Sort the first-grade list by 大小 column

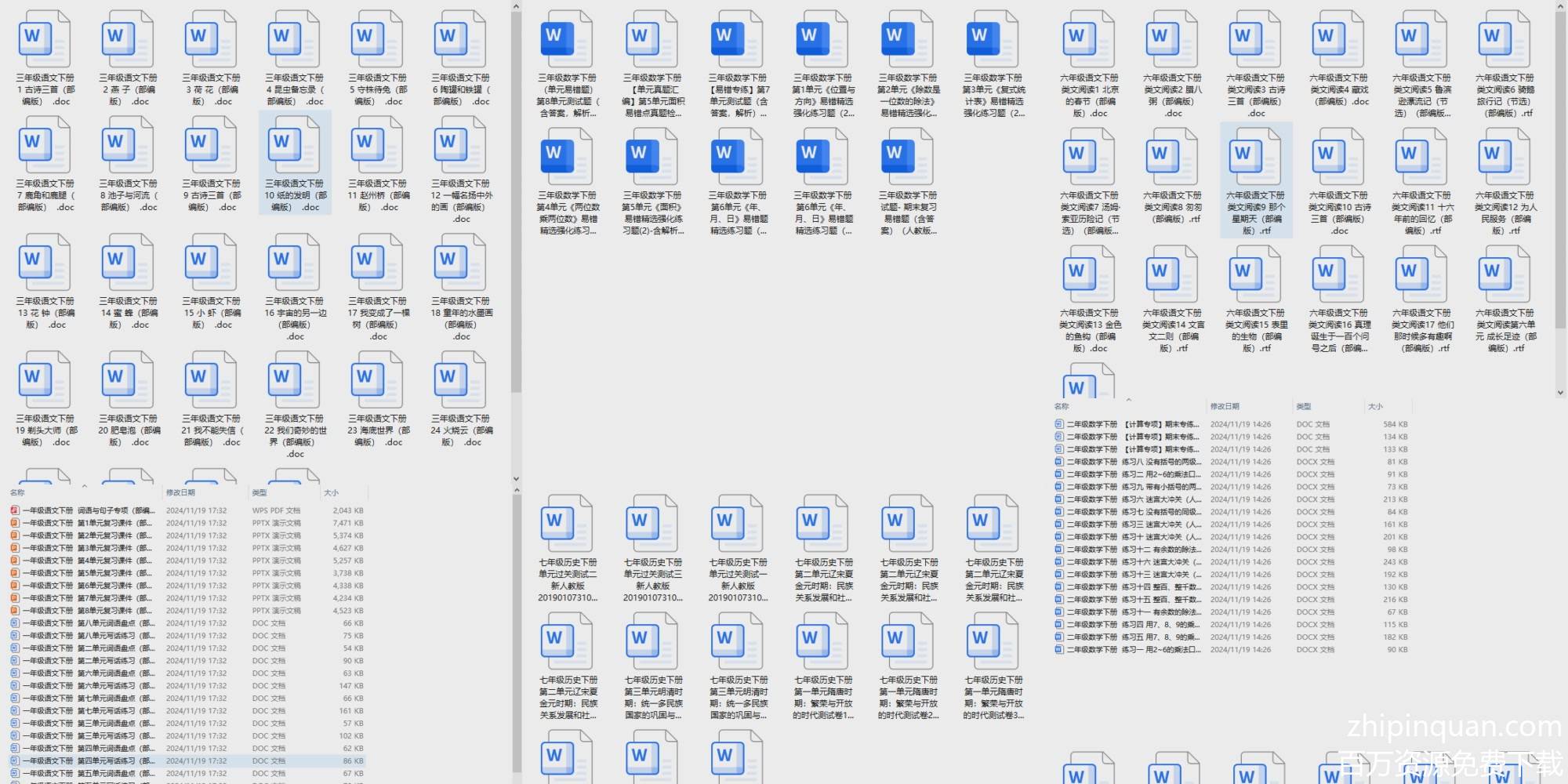pos(332,492)
